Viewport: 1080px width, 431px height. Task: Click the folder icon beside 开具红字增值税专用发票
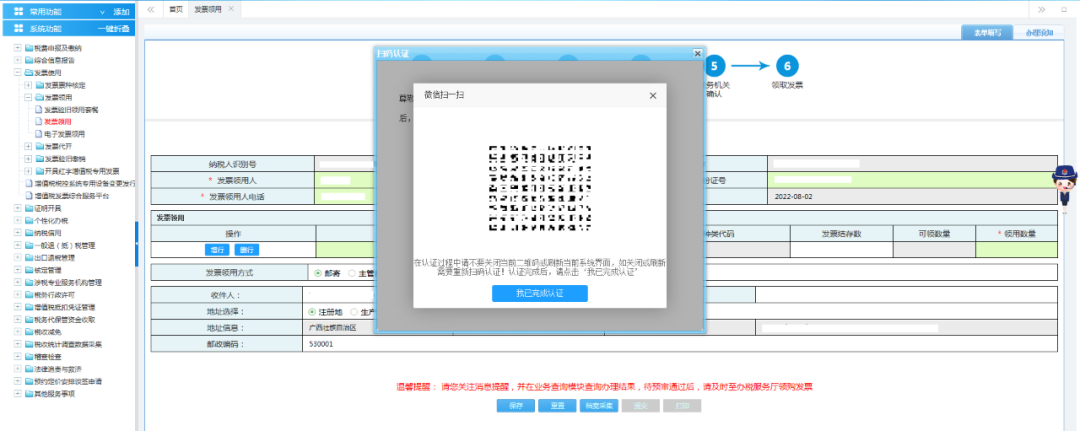point(39,171)
